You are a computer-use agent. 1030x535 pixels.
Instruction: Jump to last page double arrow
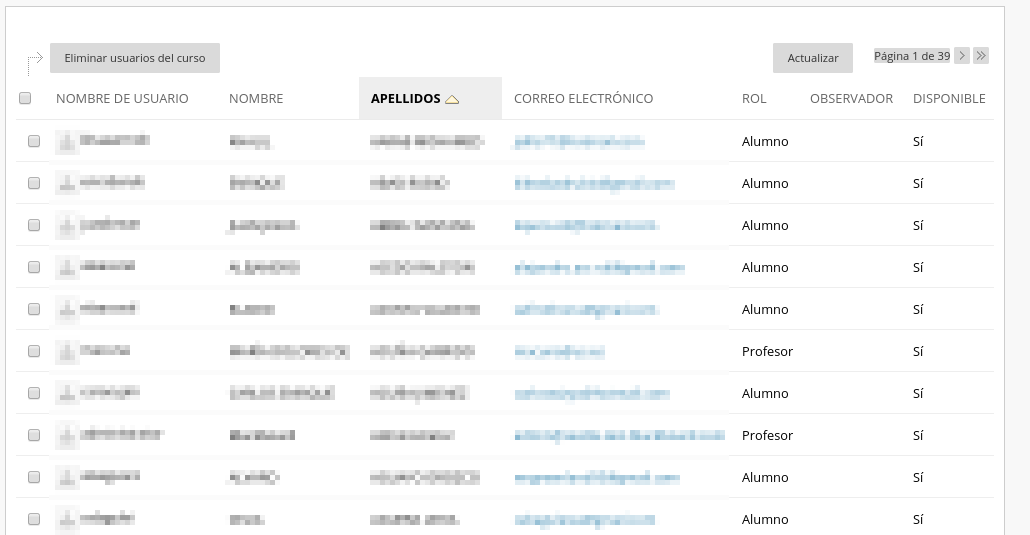tap(981, 56)
